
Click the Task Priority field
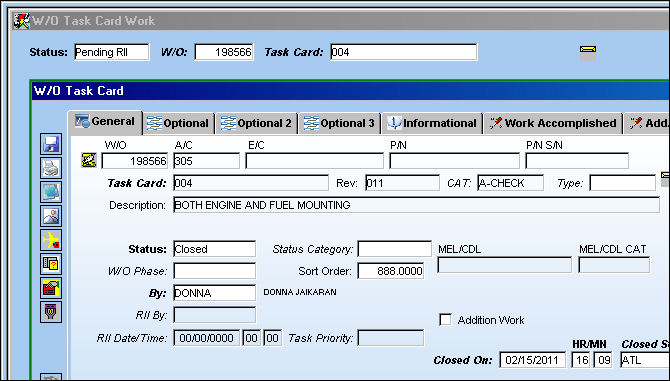[391, 338]
